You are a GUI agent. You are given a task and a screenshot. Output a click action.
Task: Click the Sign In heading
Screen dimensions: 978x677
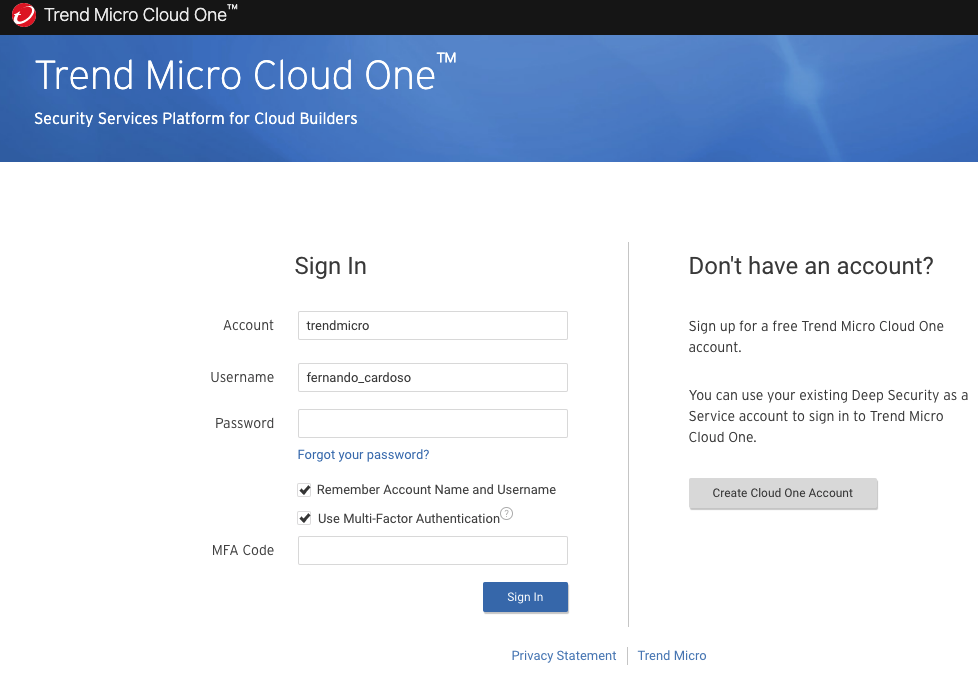[x=331, y=266]
